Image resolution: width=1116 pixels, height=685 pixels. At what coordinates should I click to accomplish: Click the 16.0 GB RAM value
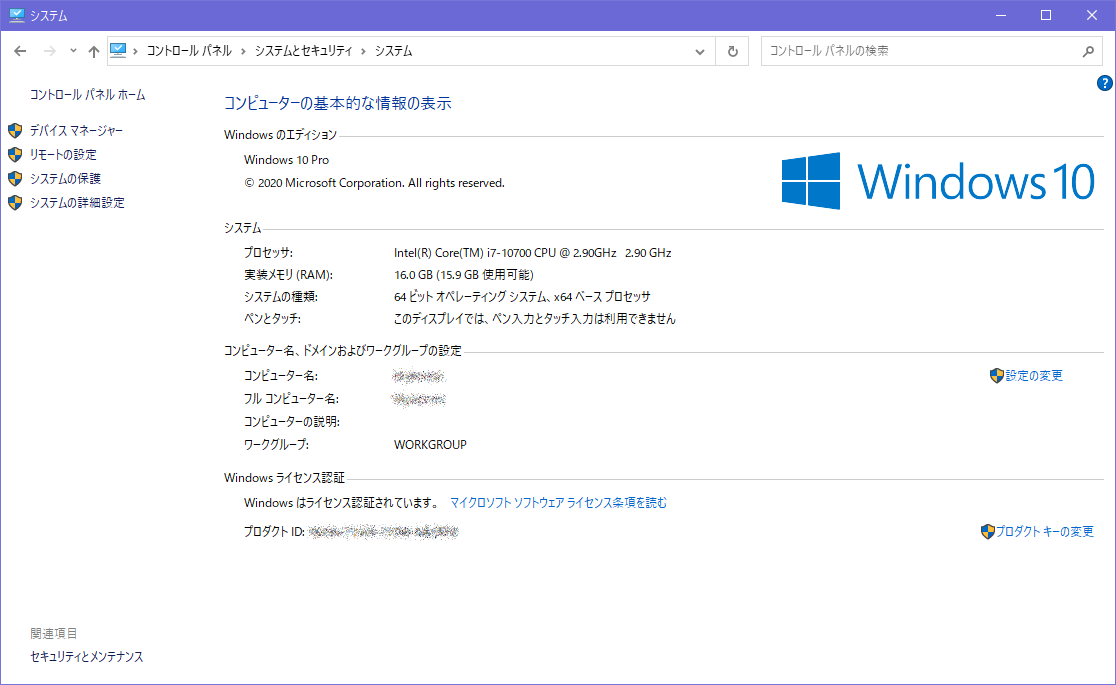click(x=463, y=275)
